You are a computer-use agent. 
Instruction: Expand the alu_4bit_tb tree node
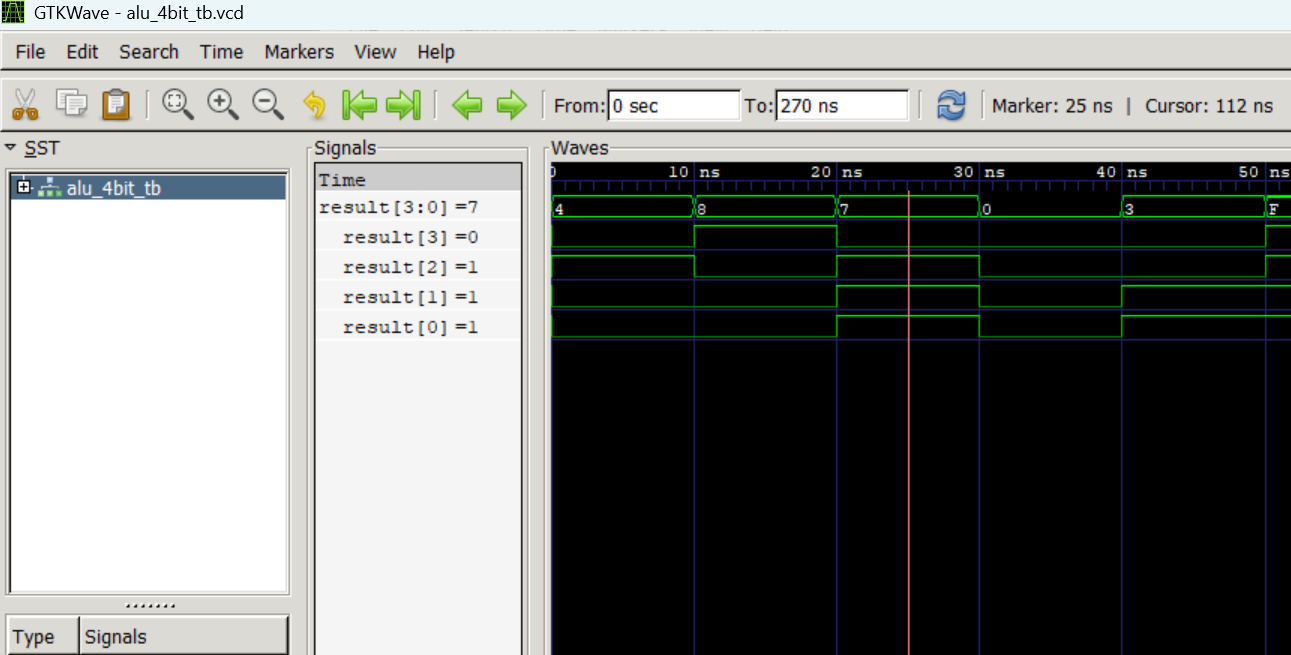point(23,187)
